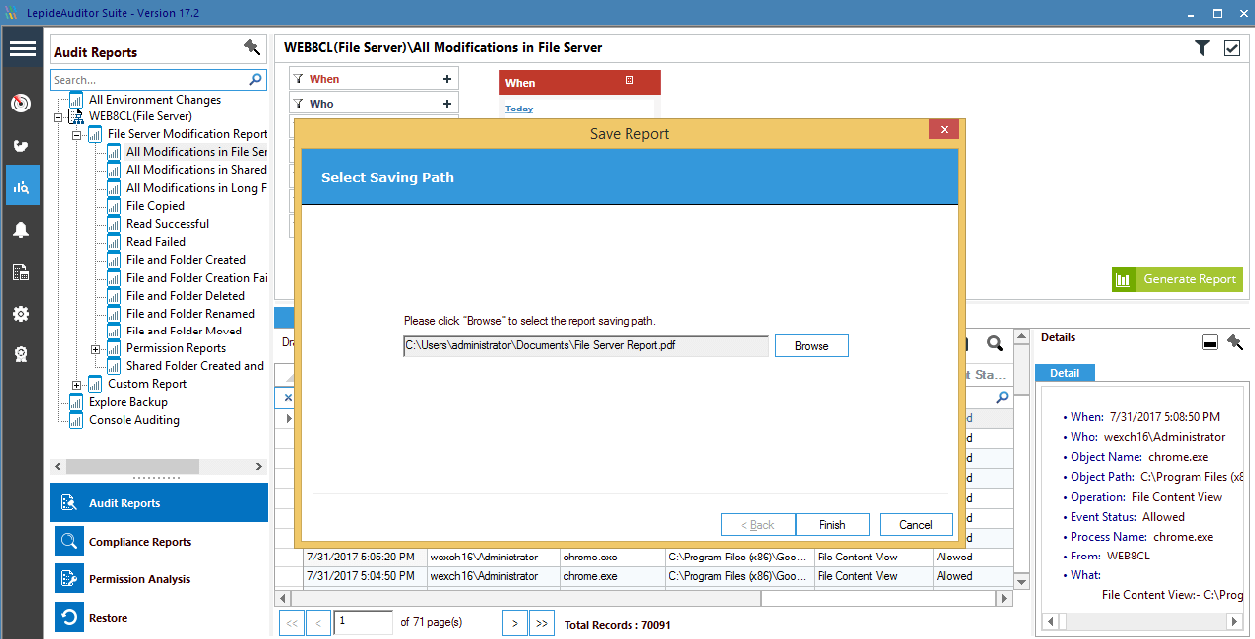
Task: Click the filter funnel icon at top right
Action: click(1203, 47)
